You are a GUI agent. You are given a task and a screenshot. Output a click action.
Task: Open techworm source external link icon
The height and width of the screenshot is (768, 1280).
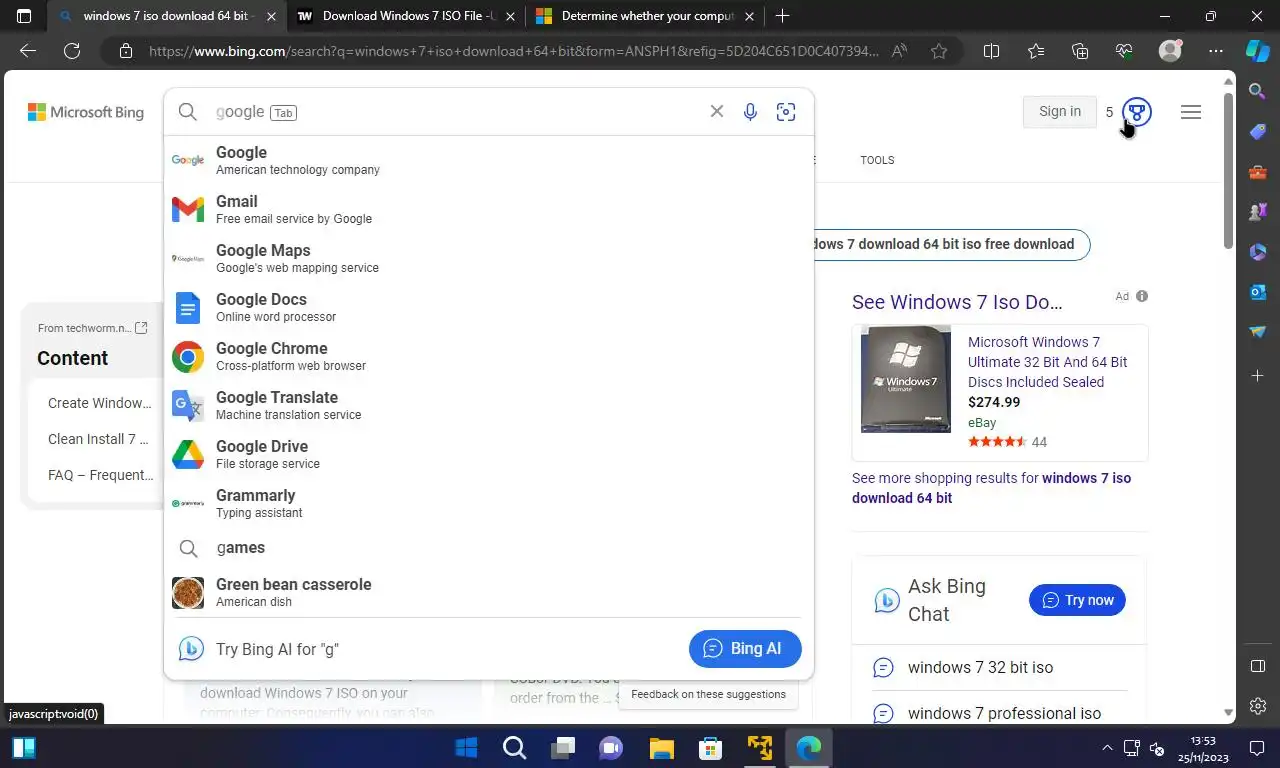tap(141, 328)
